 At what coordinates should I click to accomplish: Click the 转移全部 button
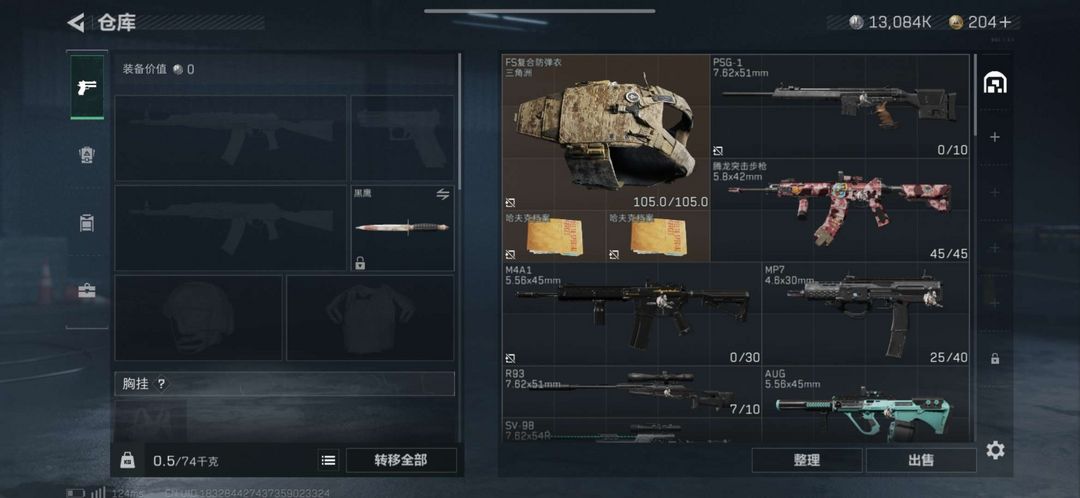[401, 460]
